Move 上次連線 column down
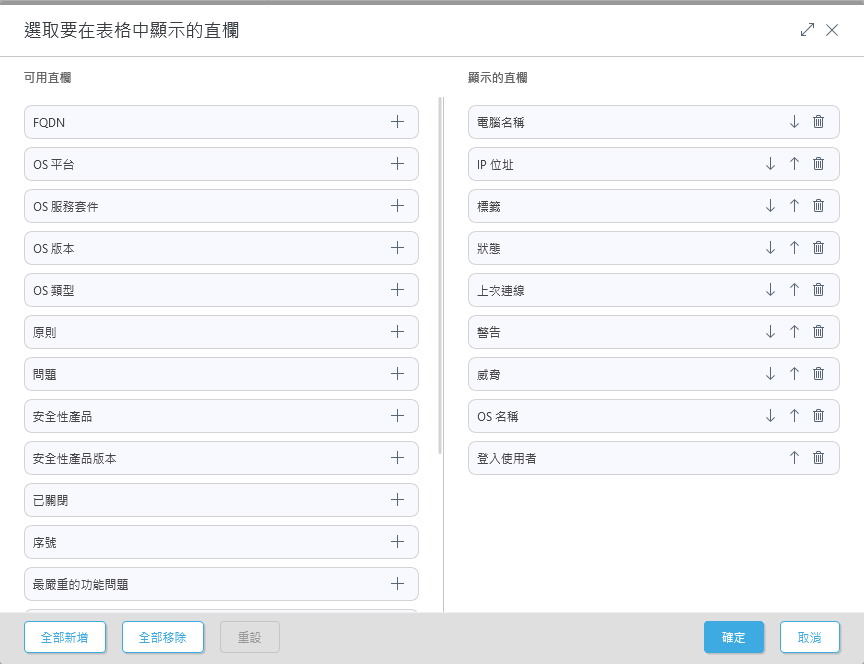The image size is (864, 664). click(x=770, y=290)
